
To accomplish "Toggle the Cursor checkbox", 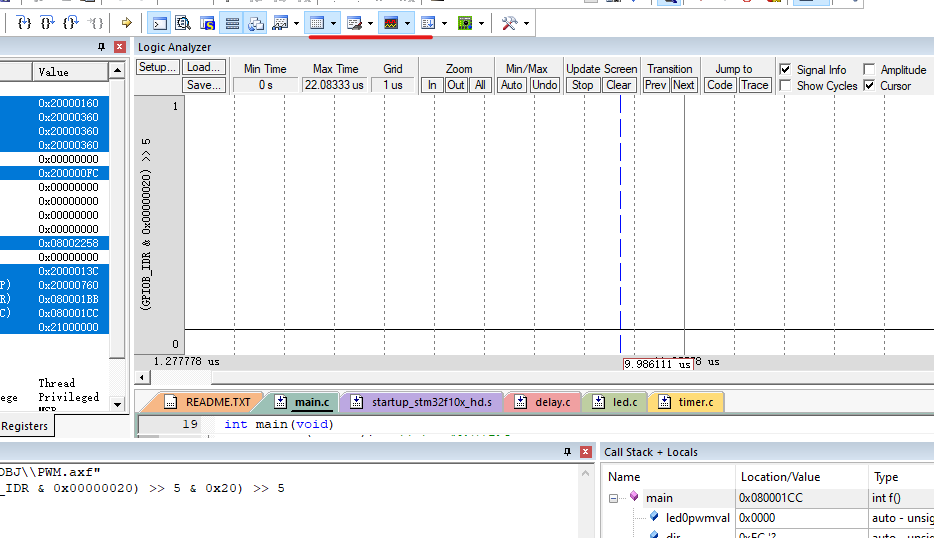I will pyautogui.click(x=869, y=86).
